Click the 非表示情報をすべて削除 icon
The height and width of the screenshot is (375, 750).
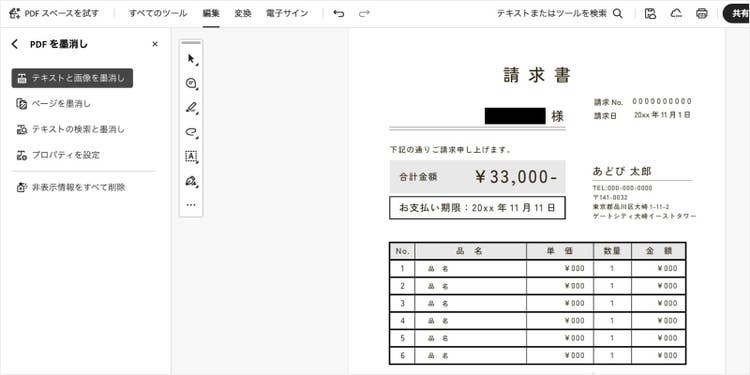coord(22,188)
